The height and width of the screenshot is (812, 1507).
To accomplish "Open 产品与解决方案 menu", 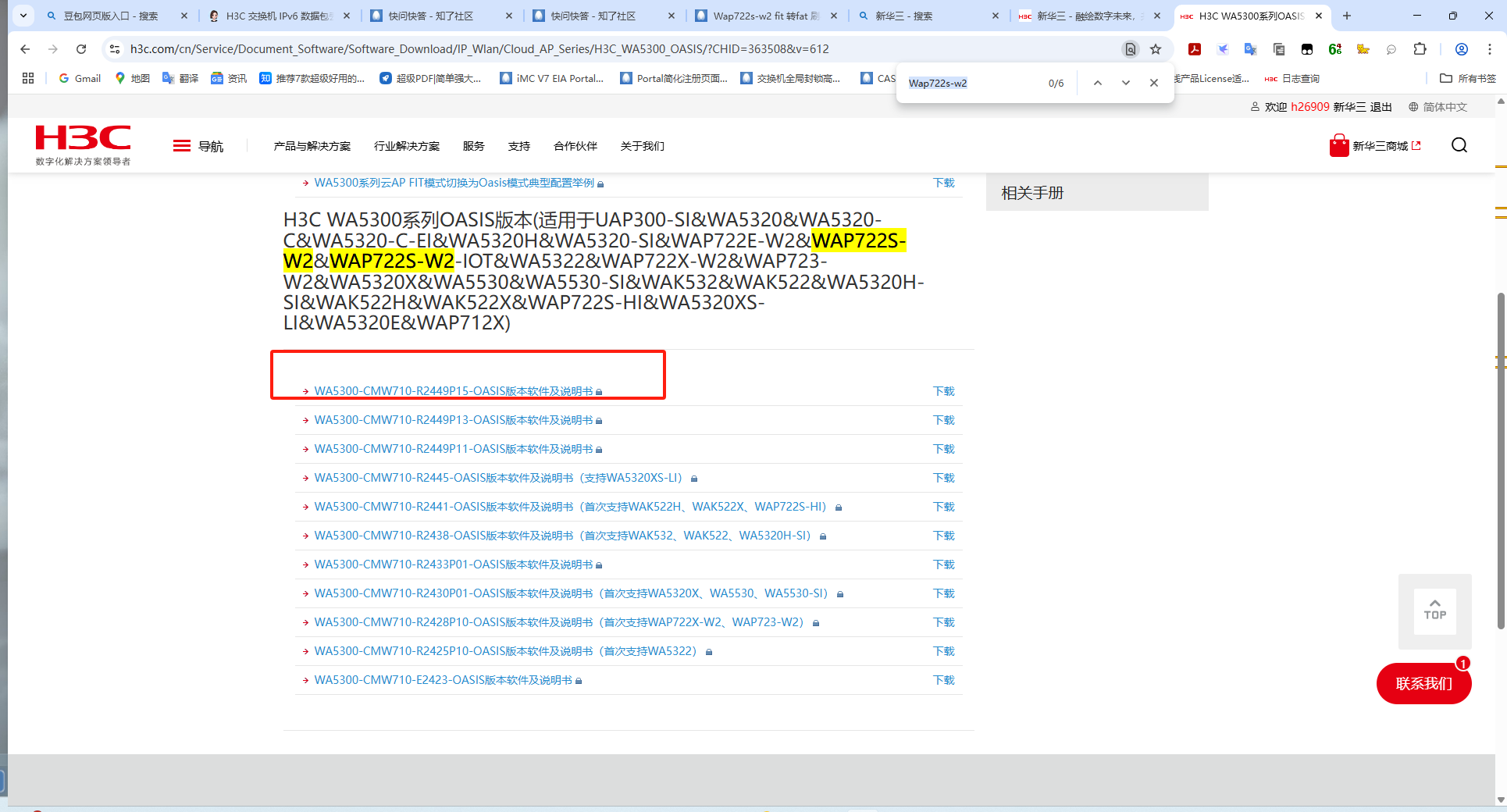I will click(x=312, y=146).
